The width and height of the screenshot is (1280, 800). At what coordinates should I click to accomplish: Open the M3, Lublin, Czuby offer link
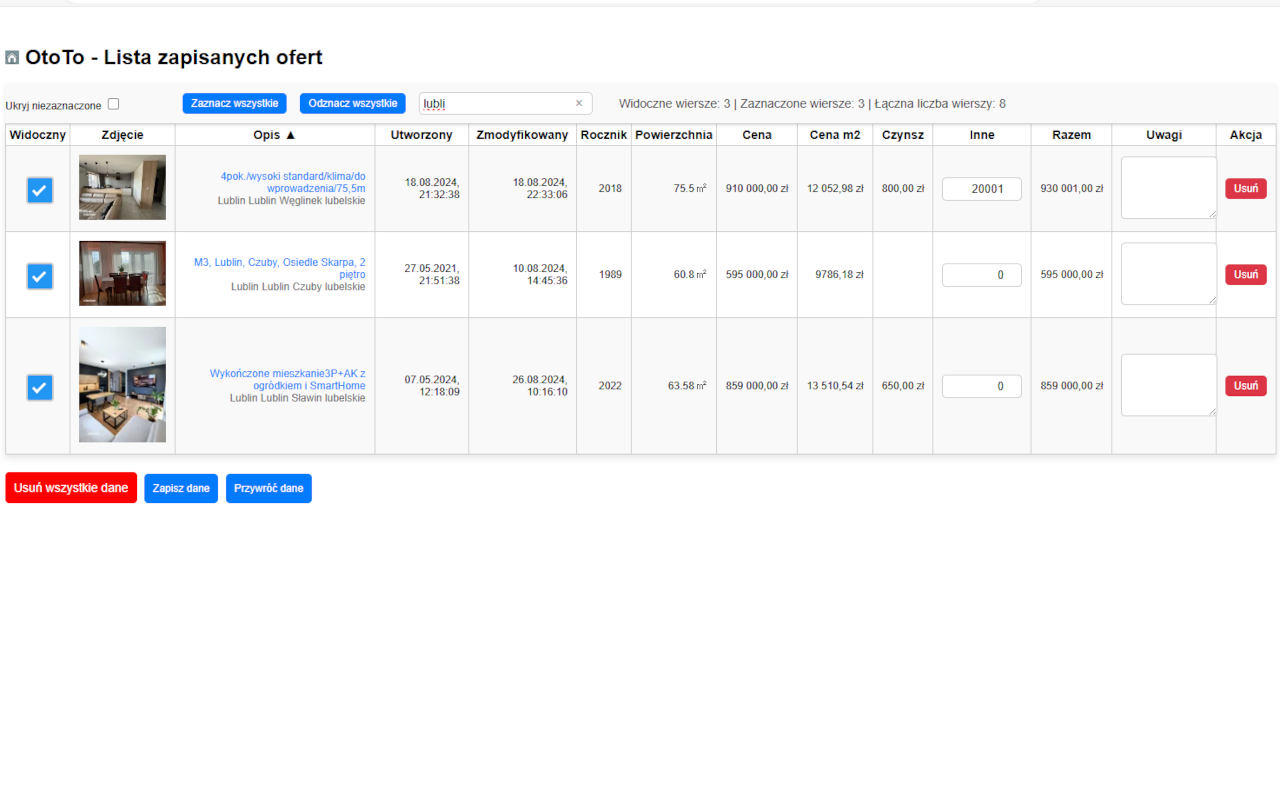coord(280,268)
